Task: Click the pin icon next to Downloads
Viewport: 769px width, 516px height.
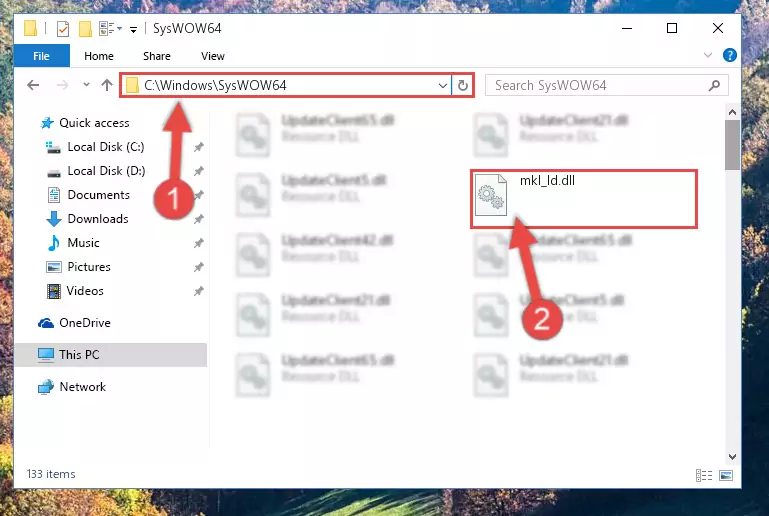Action: (x=199, y=219)
